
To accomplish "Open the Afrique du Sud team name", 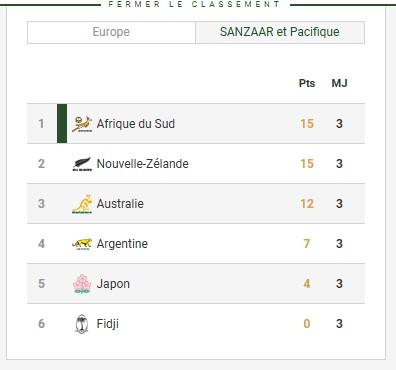I will click(136, 124).
